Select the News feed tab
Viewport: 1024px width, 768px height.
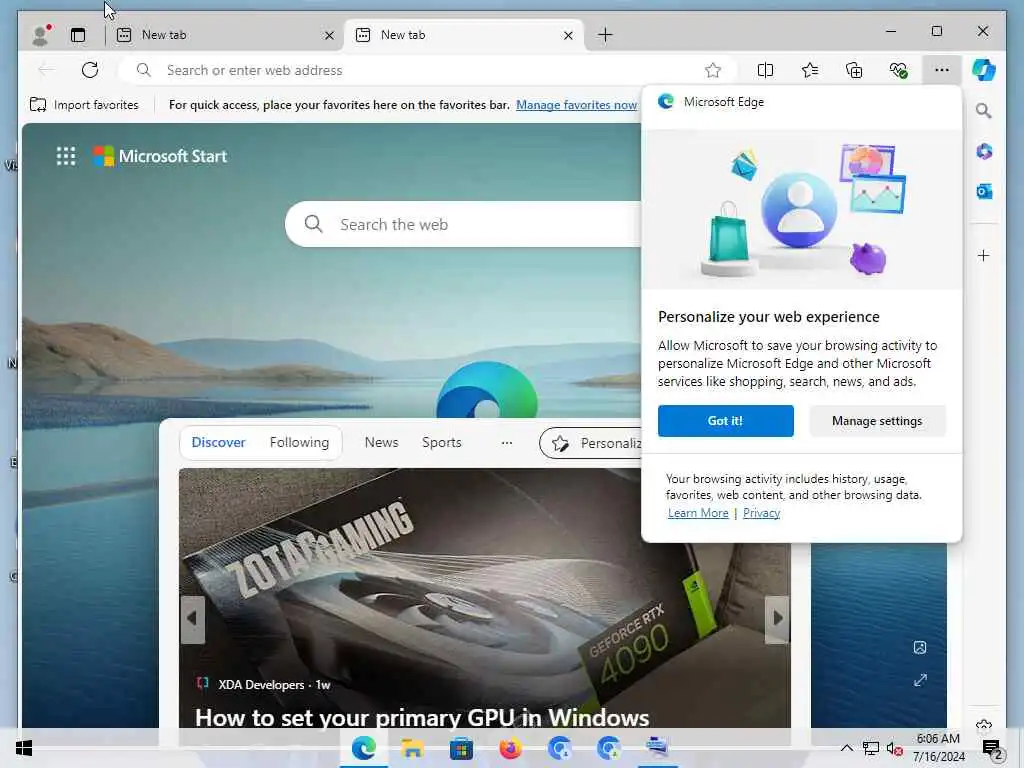point(381,442)
